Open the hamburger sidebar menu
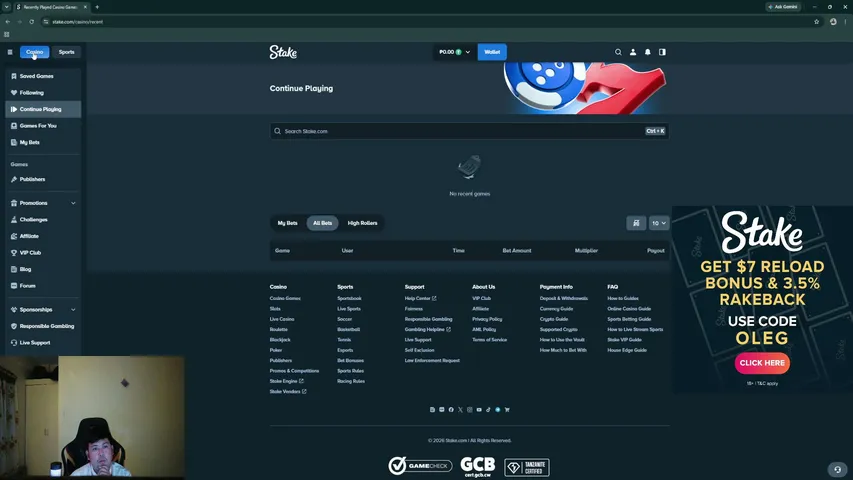Screen dimensions: 853x480 coord(10,52)
